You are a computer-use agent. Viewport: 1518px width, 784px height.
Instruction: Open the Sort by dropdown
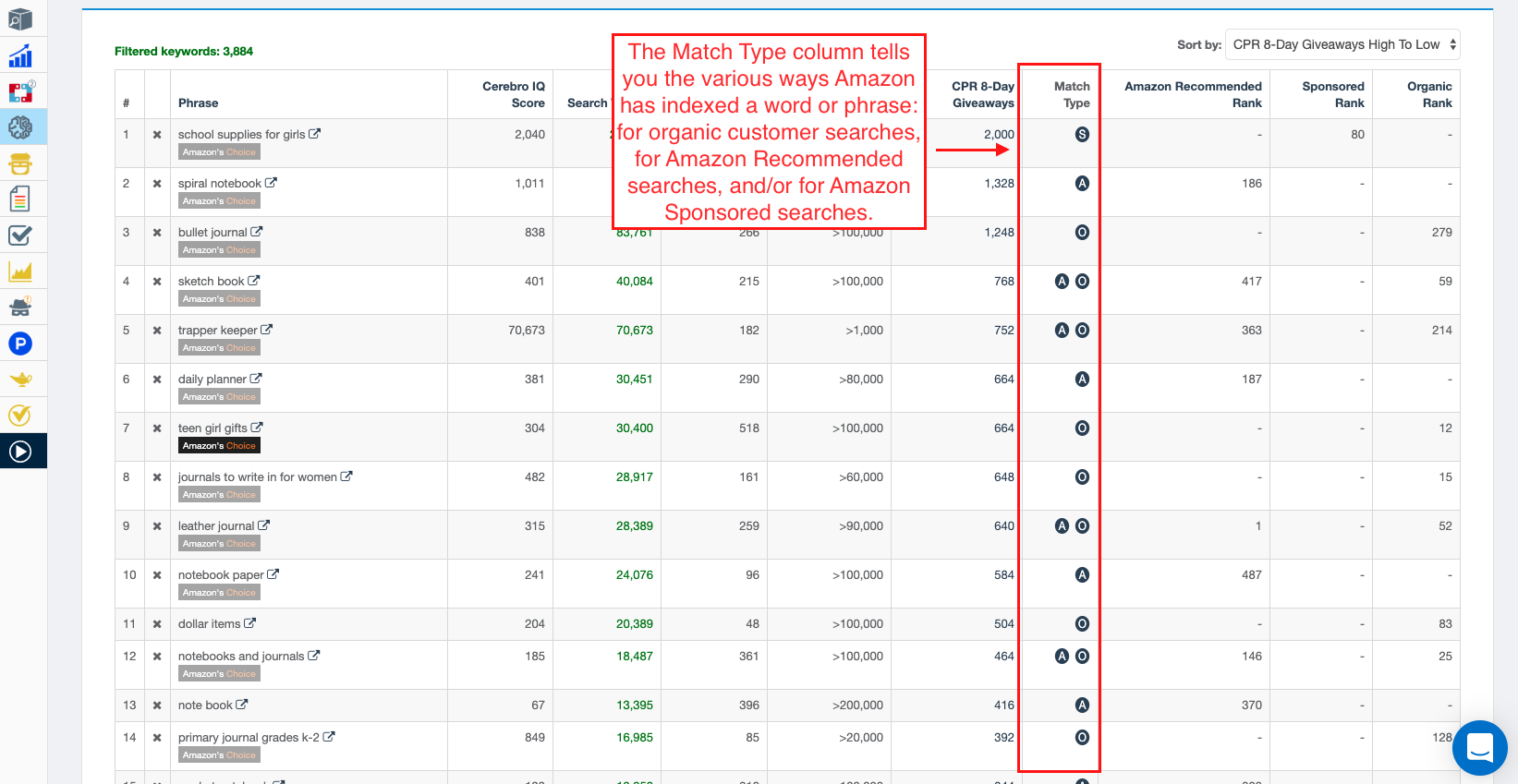click(1342, 44)
